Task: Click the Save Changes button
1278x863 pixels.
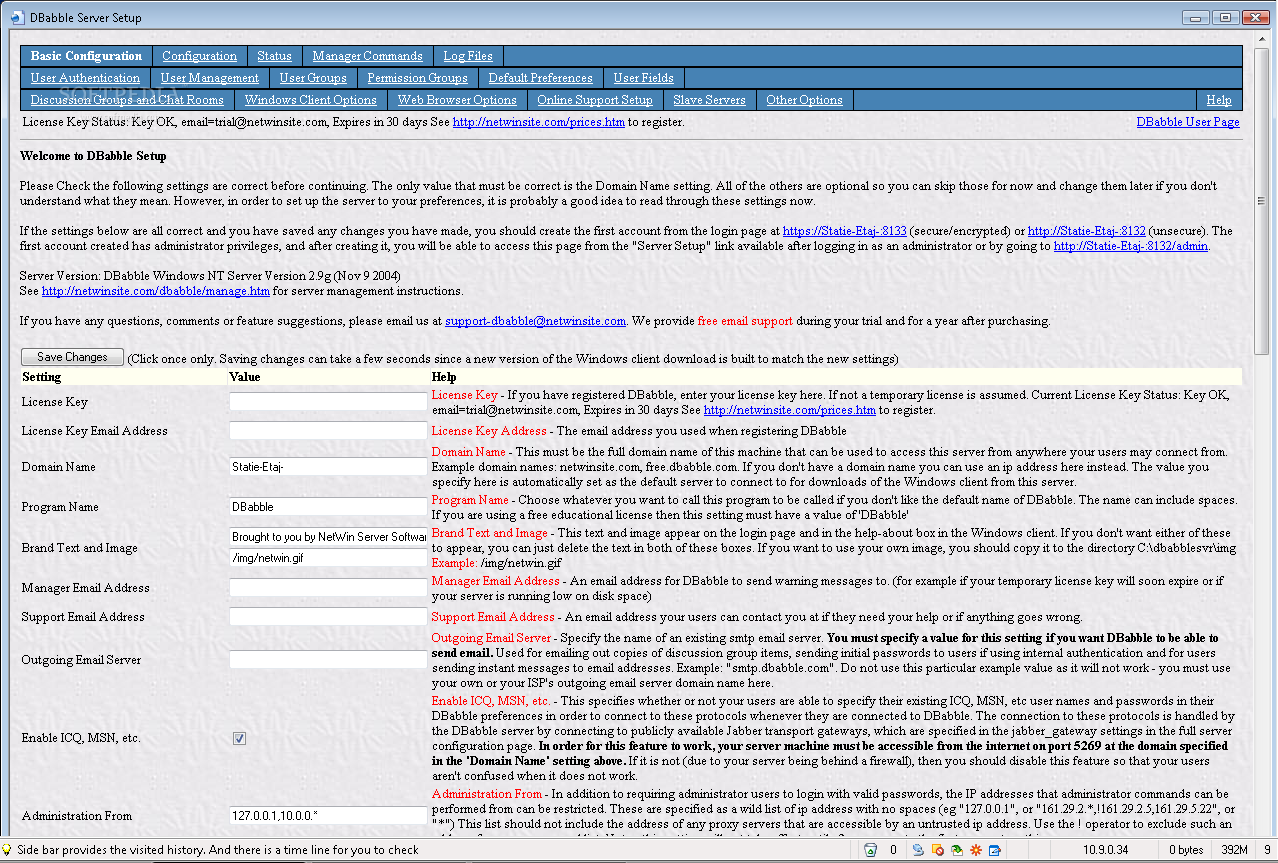Action: [72, 357]
